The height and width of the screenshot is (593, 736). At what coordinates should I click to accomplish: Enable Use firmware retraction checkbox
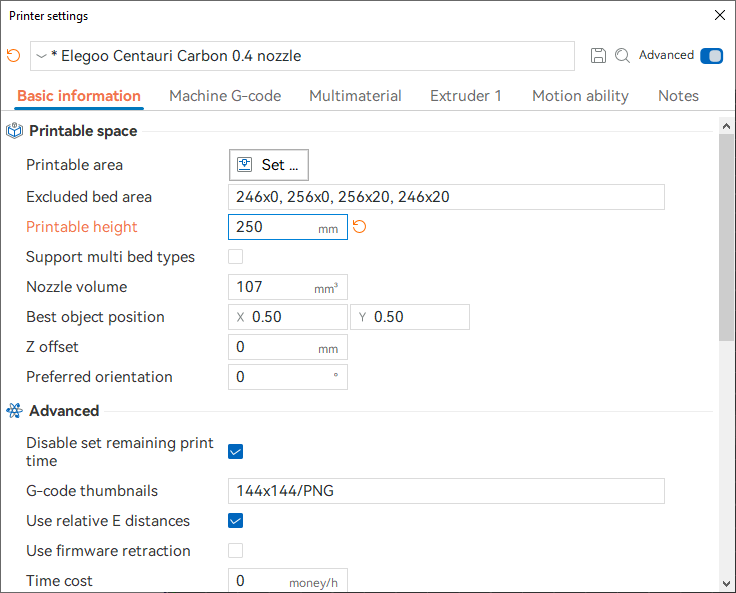[x=236, y=551]
